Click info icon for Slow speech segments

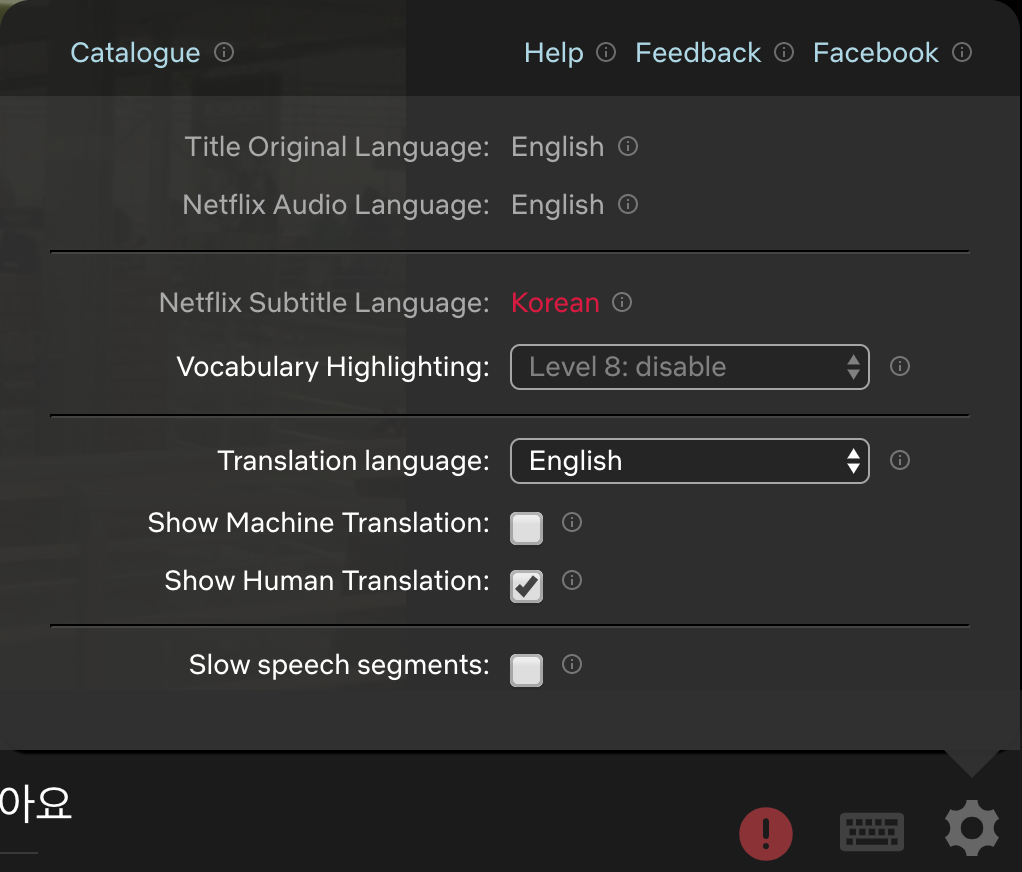click(572, 664)
